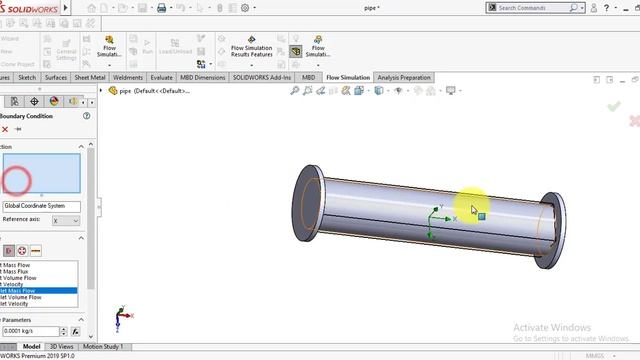The height and width of the screenshot is (360, 640).
Task: Switch to the Weldments ribbon tab
Action: point(128,78)
